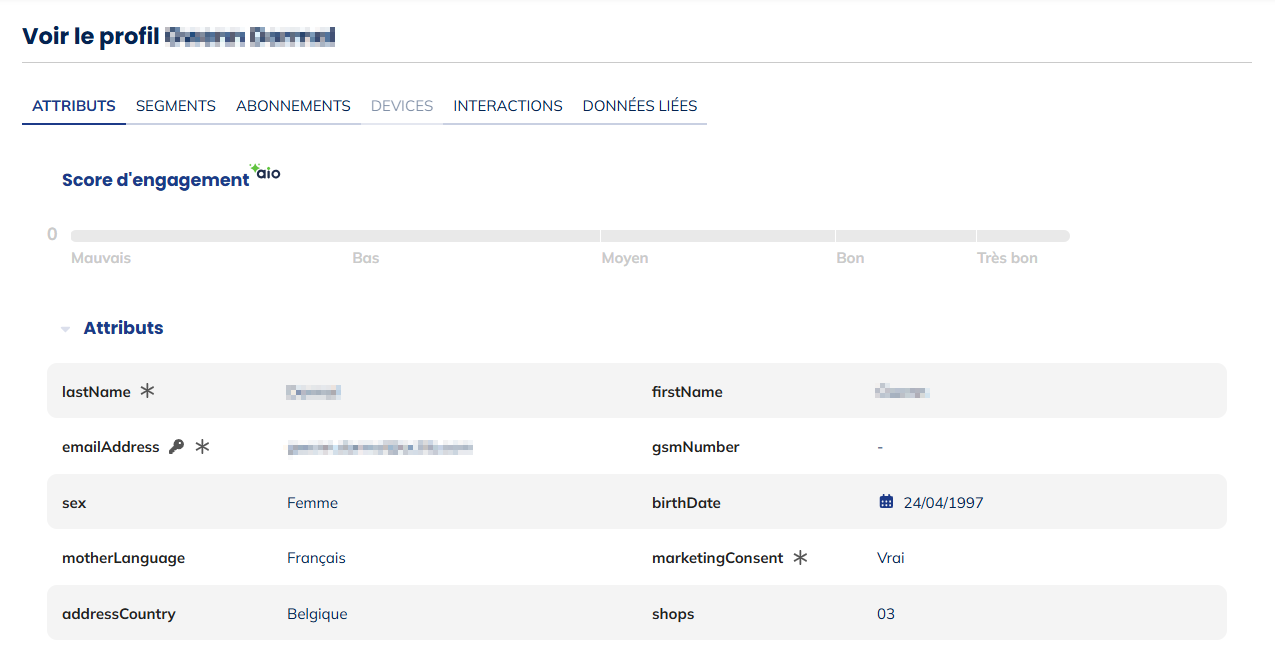Click the key icon beside emailAddress
The height and width of the screenshot is (667, 1275).
click(x=176, y=447)
